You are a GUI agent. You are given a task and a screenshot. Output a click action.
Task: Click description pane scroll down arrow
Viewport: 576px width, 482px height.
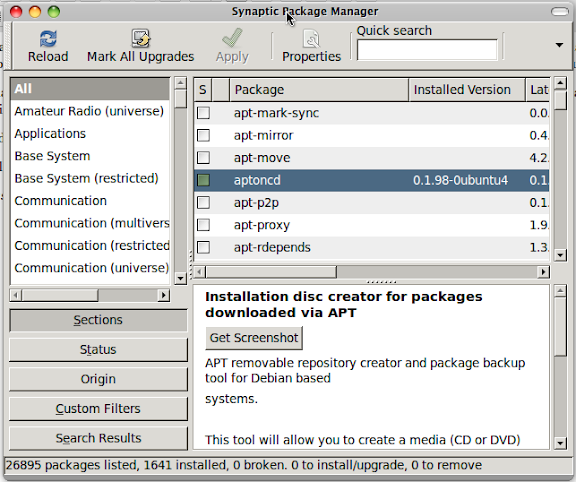(x=560, y=443)
